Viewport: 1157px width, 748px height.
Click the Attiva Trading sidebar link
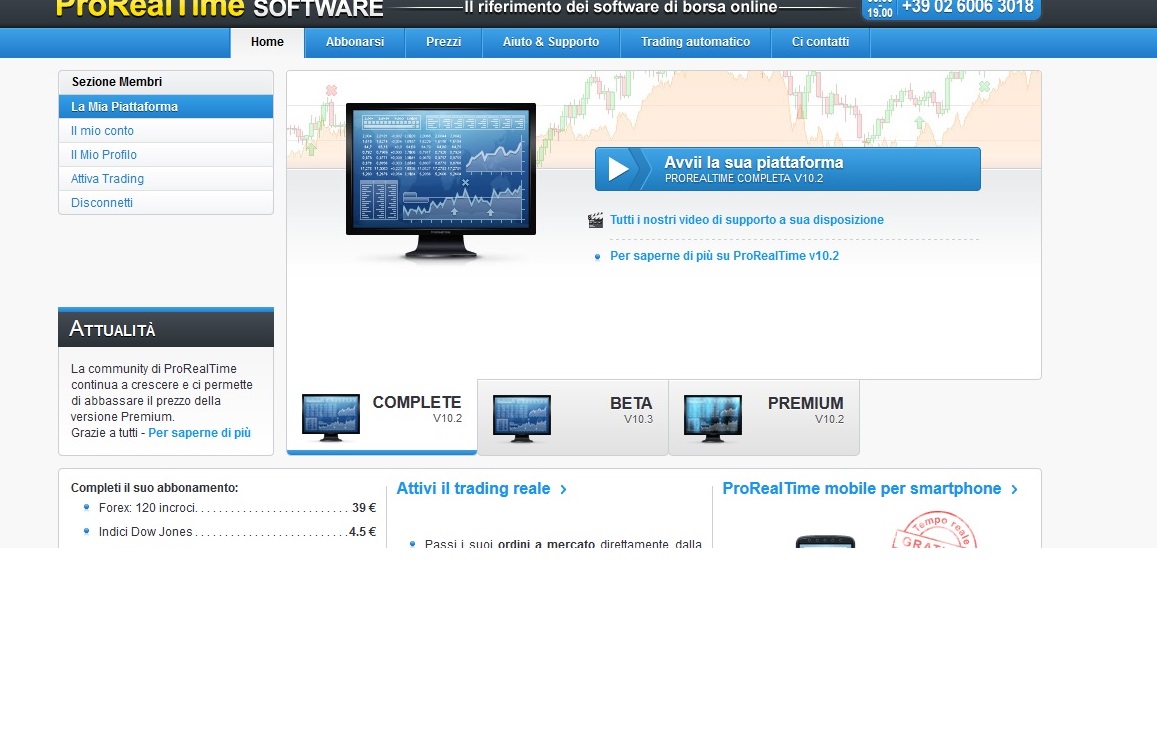tap(166, 179)
